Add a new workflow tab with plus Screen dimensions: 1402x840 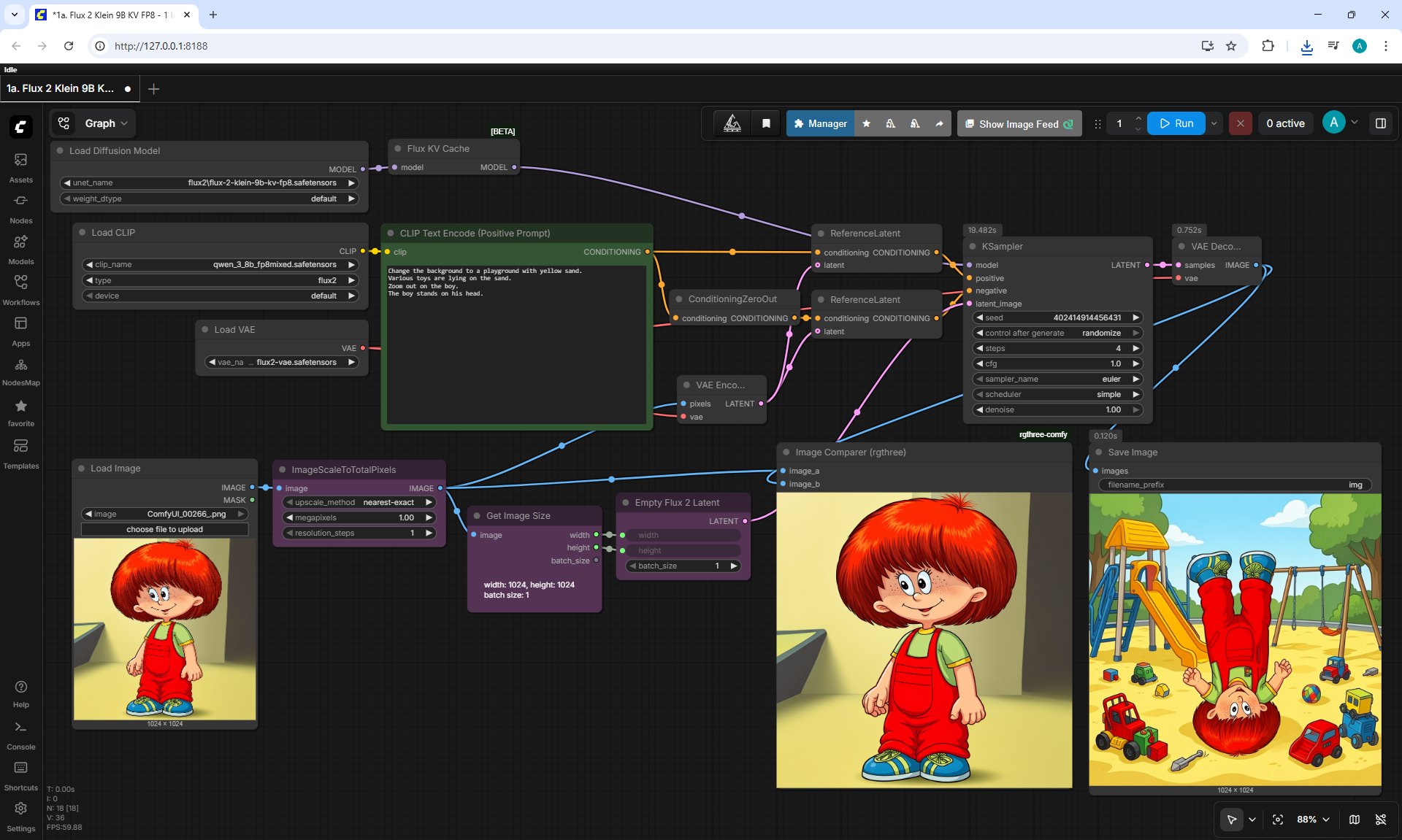pos(153,89)
